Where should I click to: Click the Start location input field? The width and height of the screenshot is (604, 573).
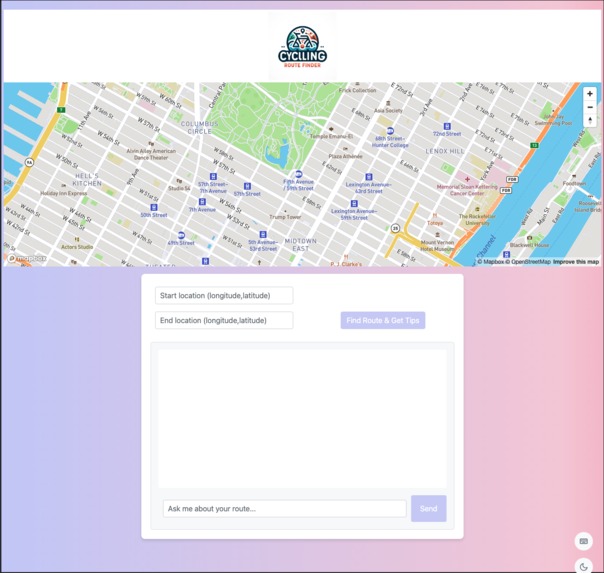(224, 295)
